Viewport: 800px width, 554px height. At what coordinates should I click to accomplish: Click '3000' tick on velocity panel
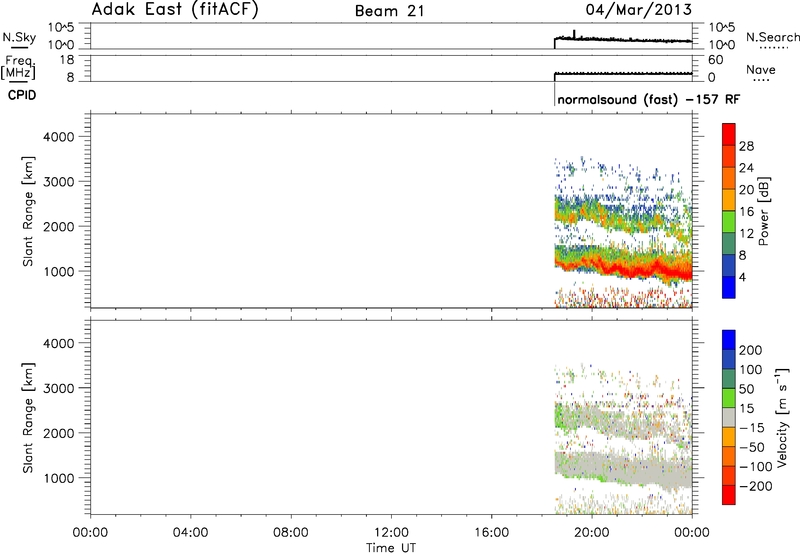(x=59, y=388)
